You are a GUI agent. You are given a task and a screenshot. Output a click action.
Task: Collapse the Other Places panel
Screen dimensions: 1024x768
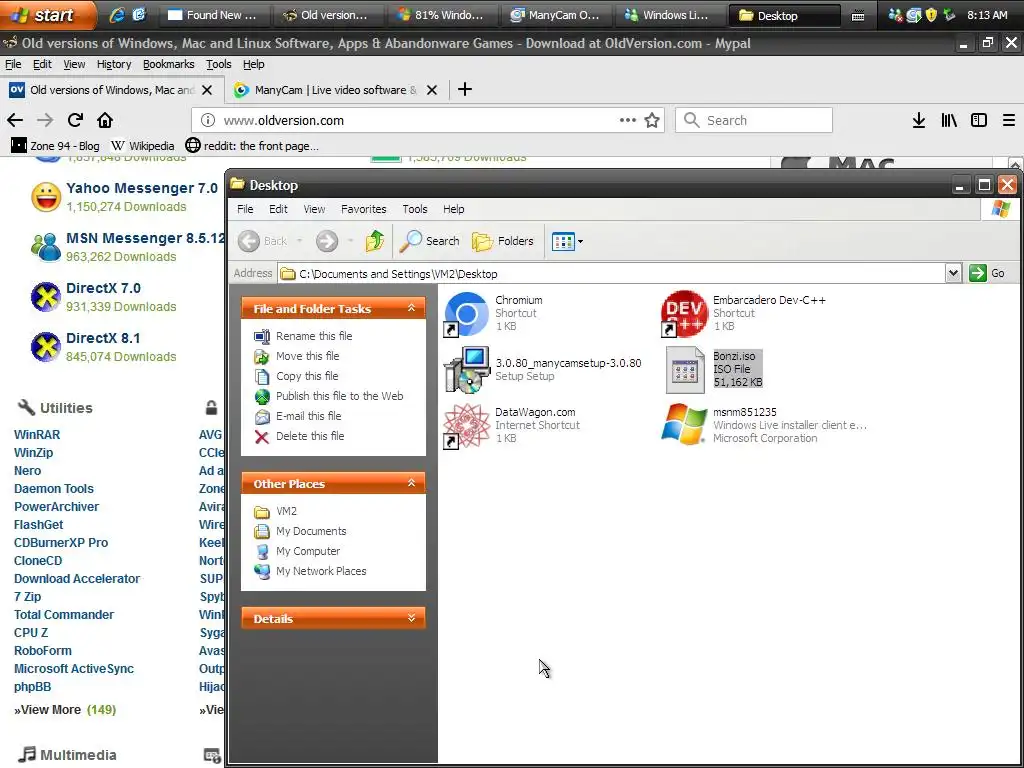click(411, 483)
